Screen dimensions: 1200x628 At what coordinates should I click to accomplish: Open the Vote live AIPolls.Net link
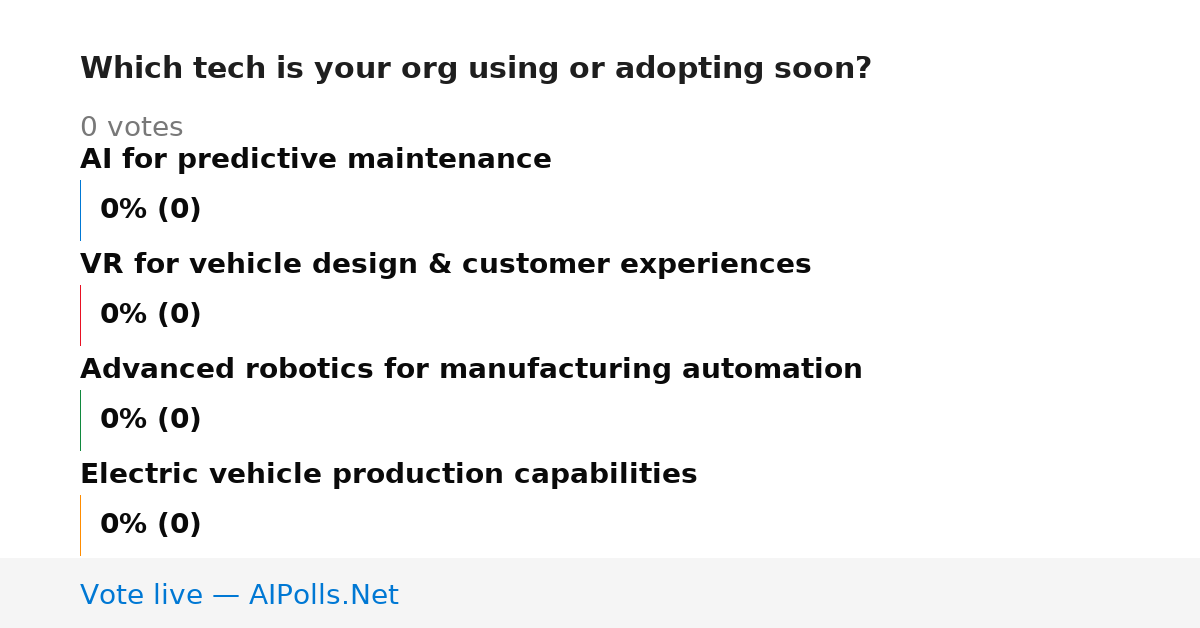pyautogui.click(x=239, y=595)
